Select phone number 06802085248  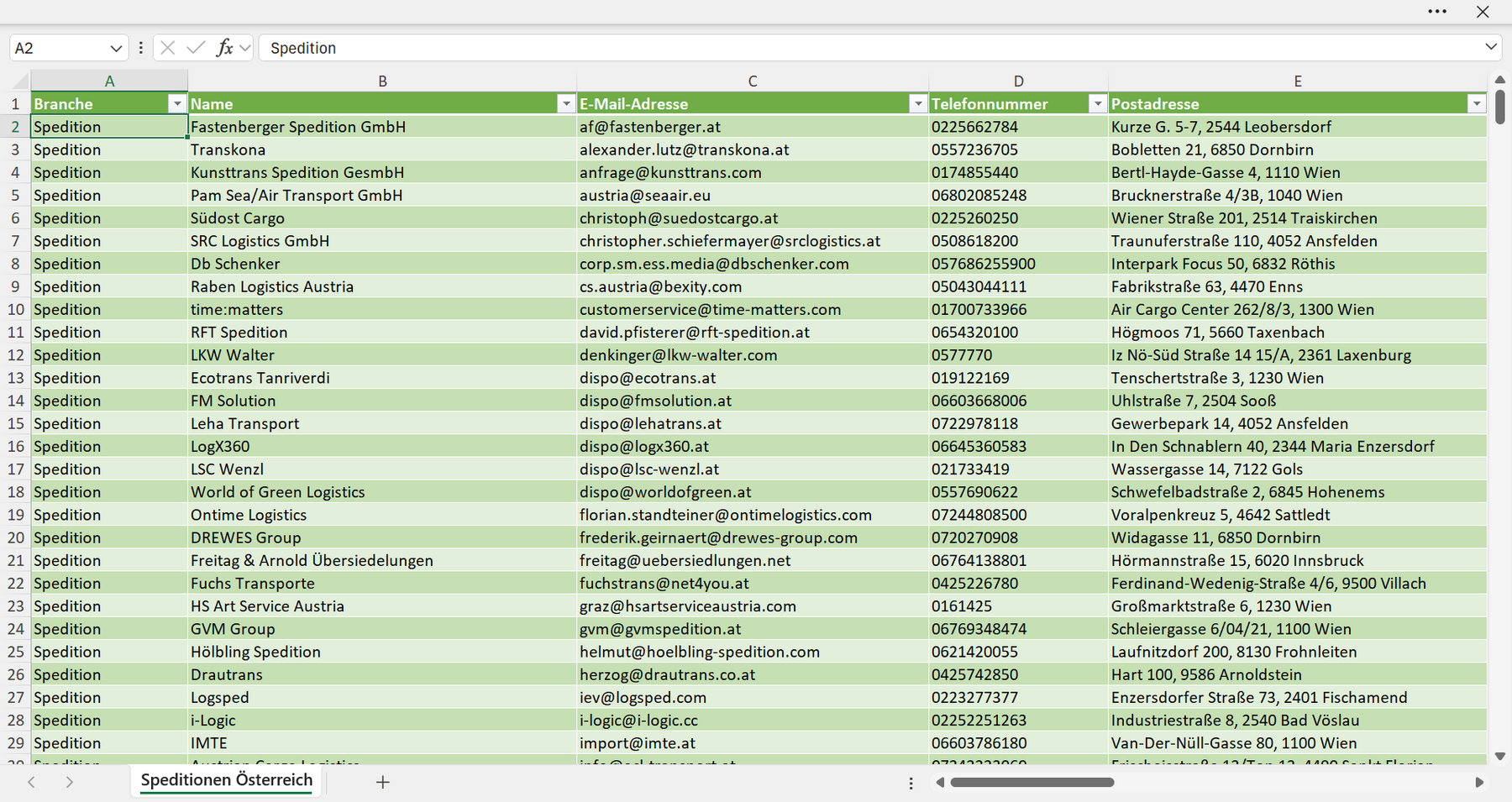tap(1018, 195)
